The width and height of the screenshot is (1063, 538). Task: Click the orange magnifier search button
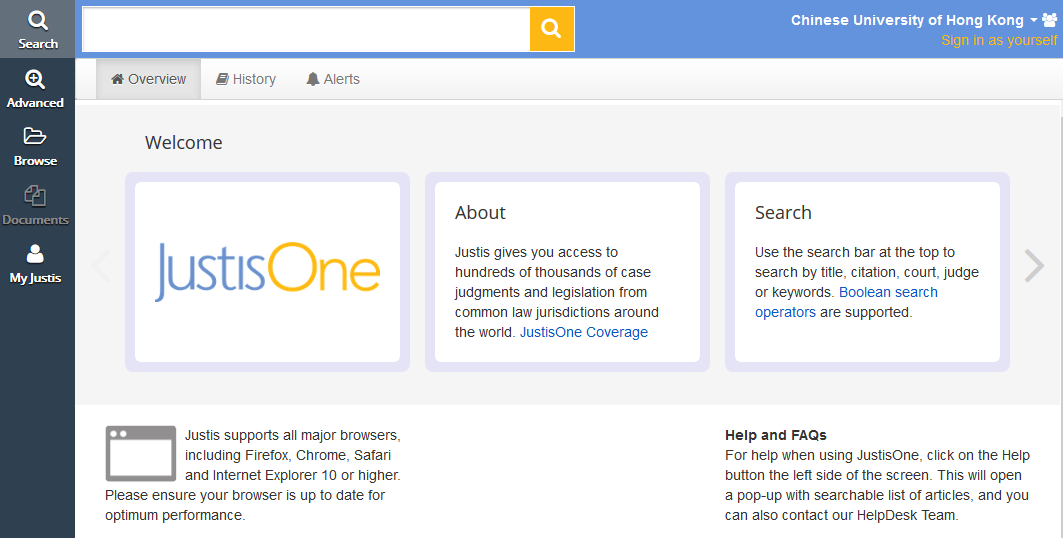pyautogui.click(x=551, y=28)
